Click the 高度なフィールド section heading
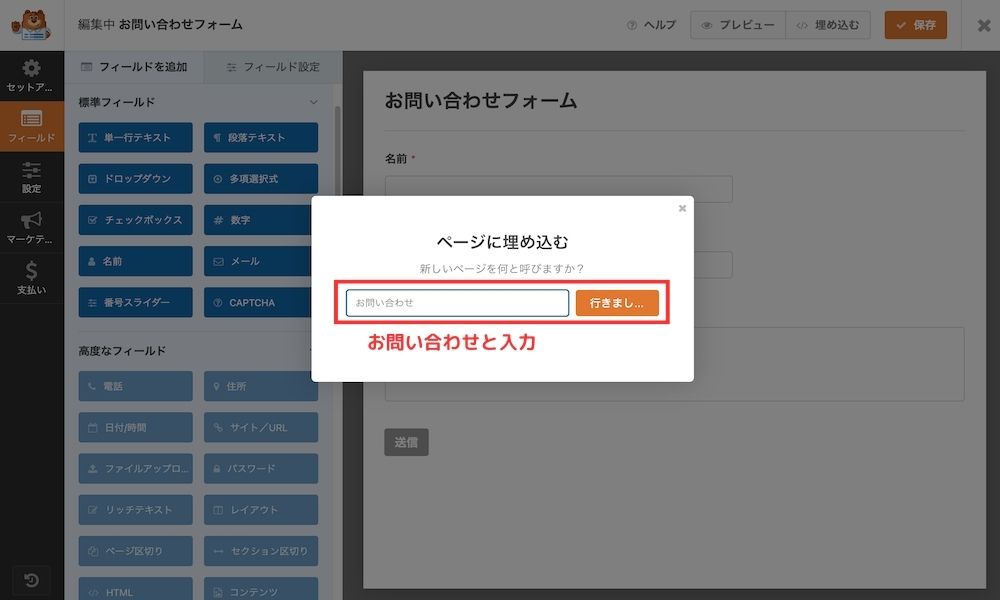The image size is (1000, 600). point(122,351)
